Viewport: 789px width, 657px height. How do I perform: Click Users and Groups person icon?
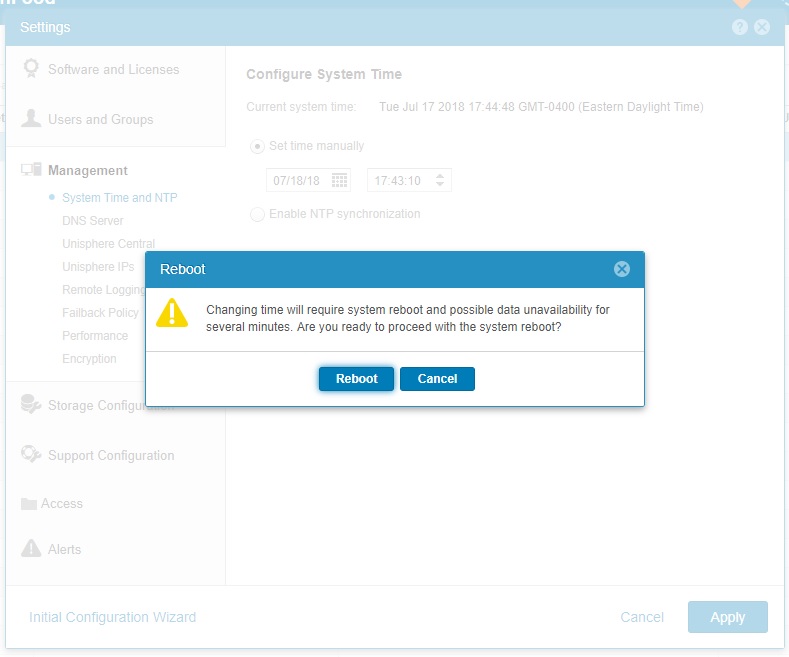31,118
